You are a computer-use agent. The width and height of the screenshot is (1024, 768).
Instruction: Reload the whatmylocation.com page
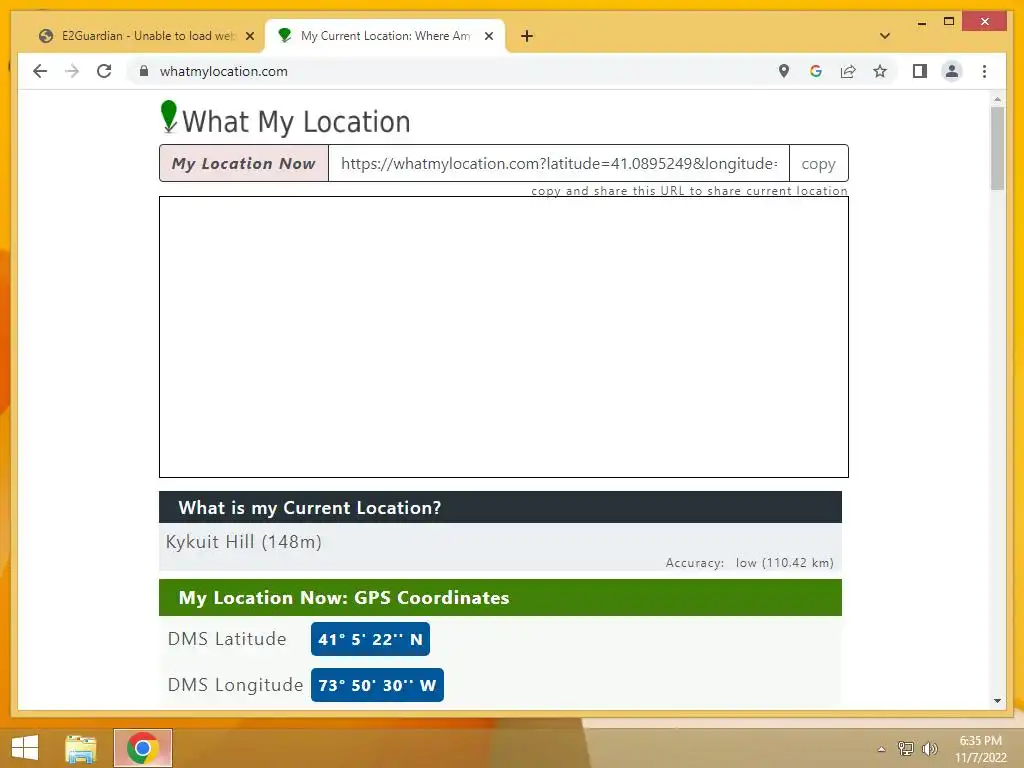(x=104, y=71)
